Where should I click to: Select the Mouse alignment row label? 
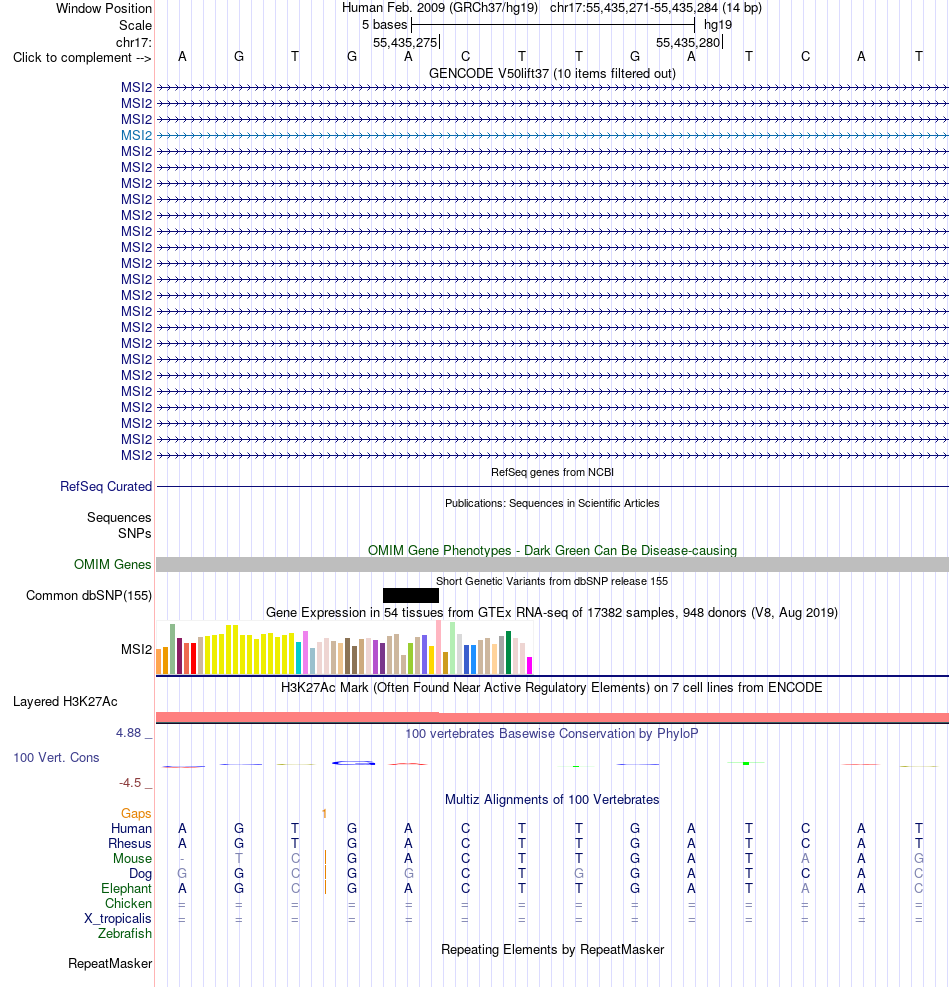(132, 859)
